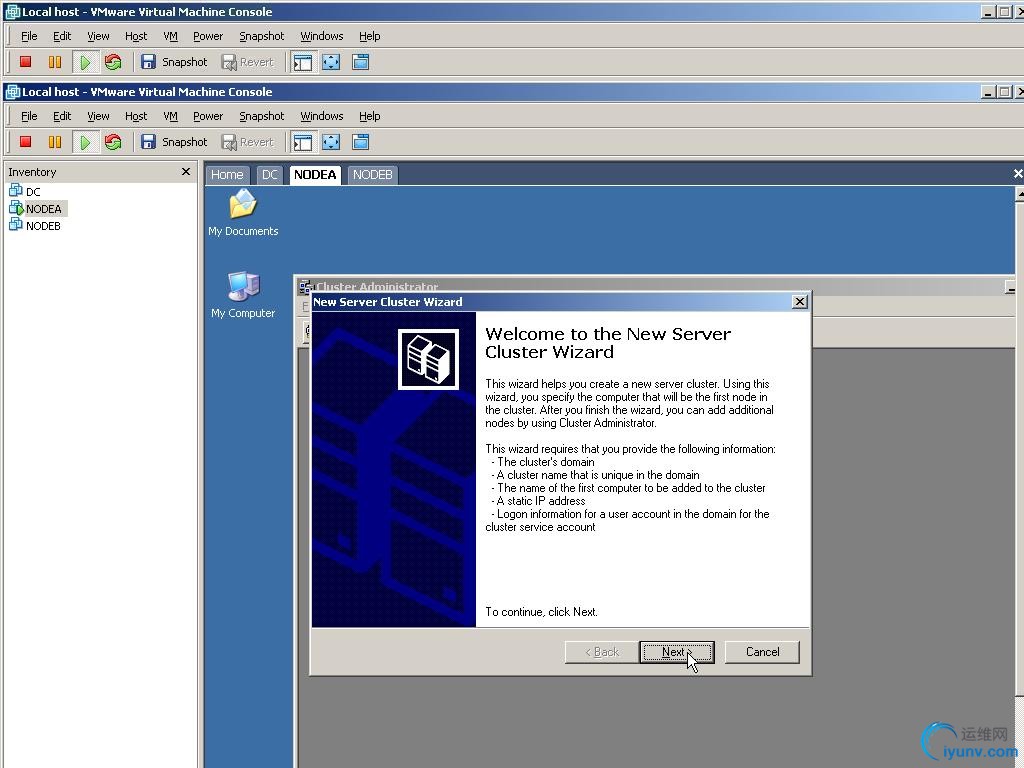Click the server cluster icon in the wizard

click(428, 359)
